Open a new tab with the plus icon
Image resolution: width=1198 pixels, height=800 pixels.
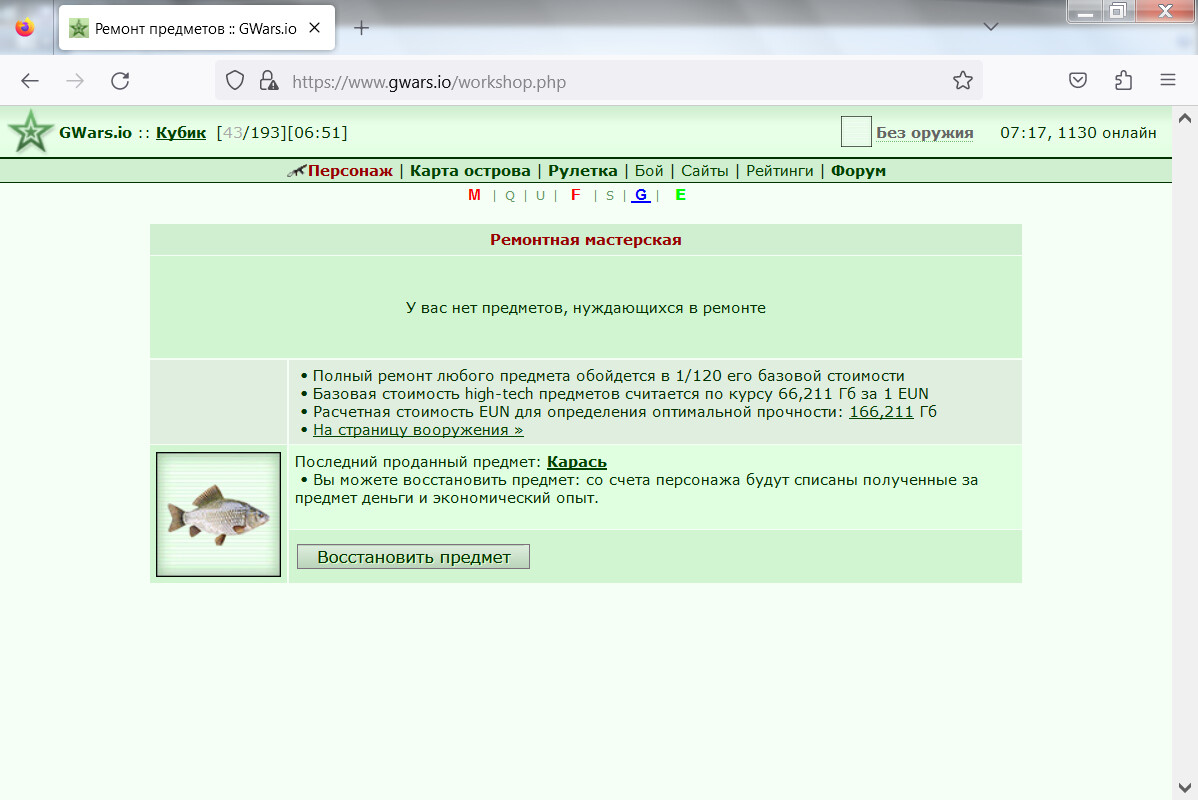[361, 28]
